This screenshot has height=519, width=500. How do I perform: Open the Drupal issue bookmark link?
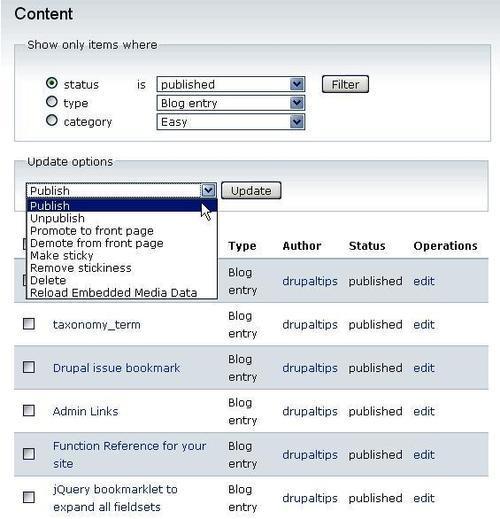[116, 368]
